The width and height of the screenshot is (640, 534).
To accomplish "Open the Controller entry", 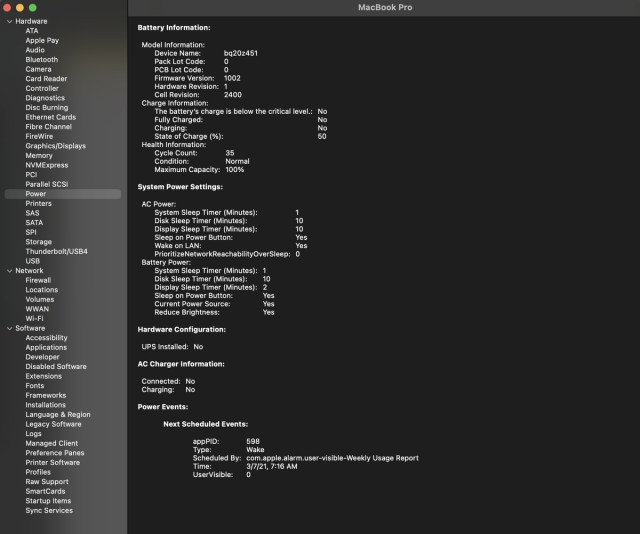I will 42,89.
